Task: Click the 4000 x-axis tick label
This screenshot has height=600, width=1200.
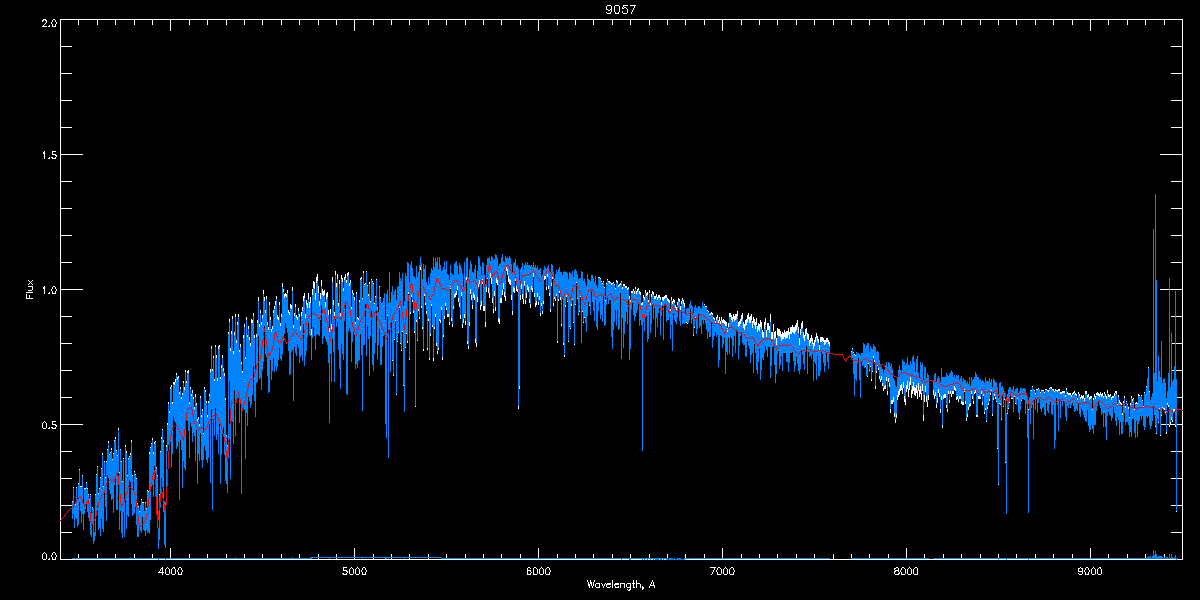Action: click(x=171, y=572)
